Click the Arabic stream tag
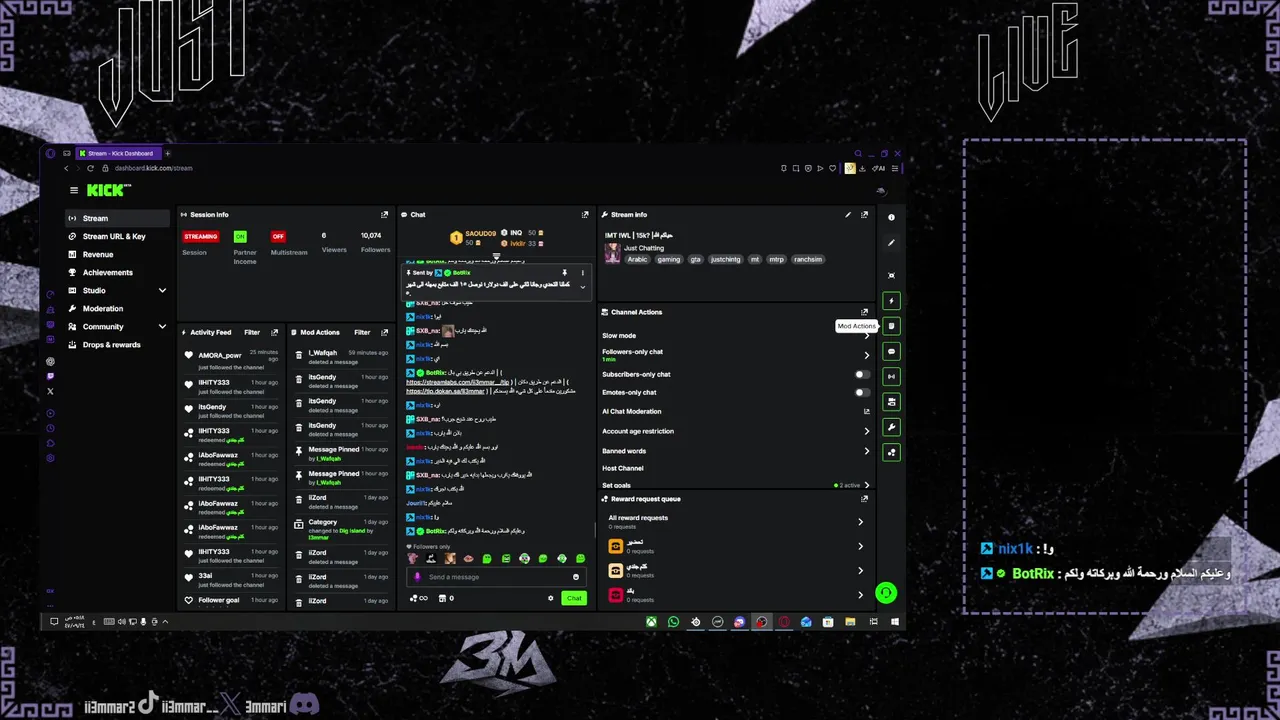This screenshot has width=1280, height=720. tap(638, 259)
